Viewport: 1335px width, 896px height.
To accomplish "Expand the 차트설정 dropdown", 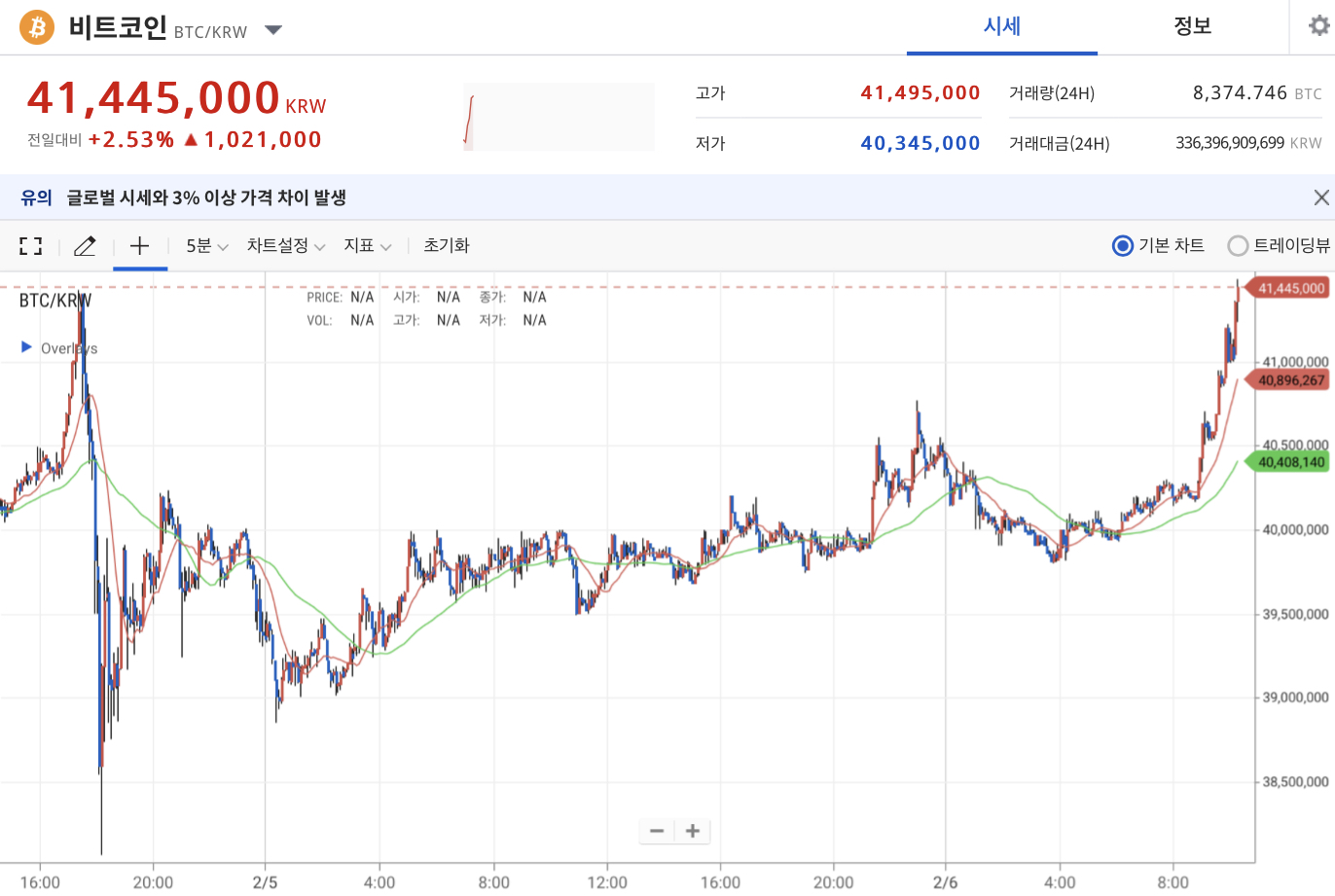I will [x=286, y=246].
